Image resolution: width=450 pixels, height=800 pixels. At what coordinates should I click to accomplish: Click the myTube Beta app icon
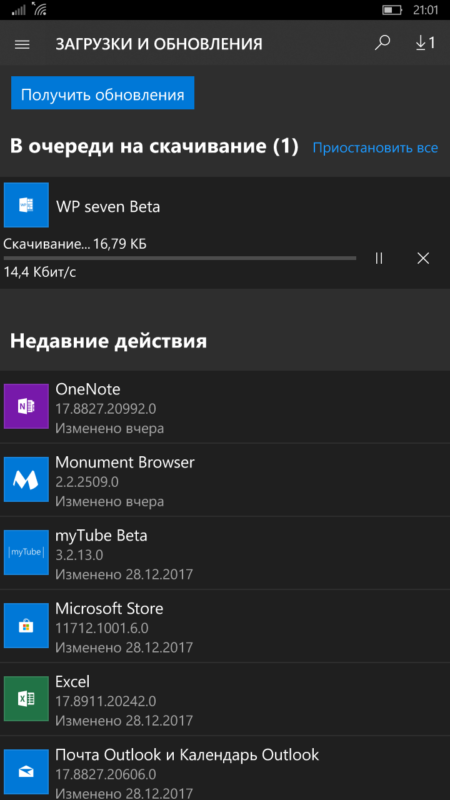27,553
